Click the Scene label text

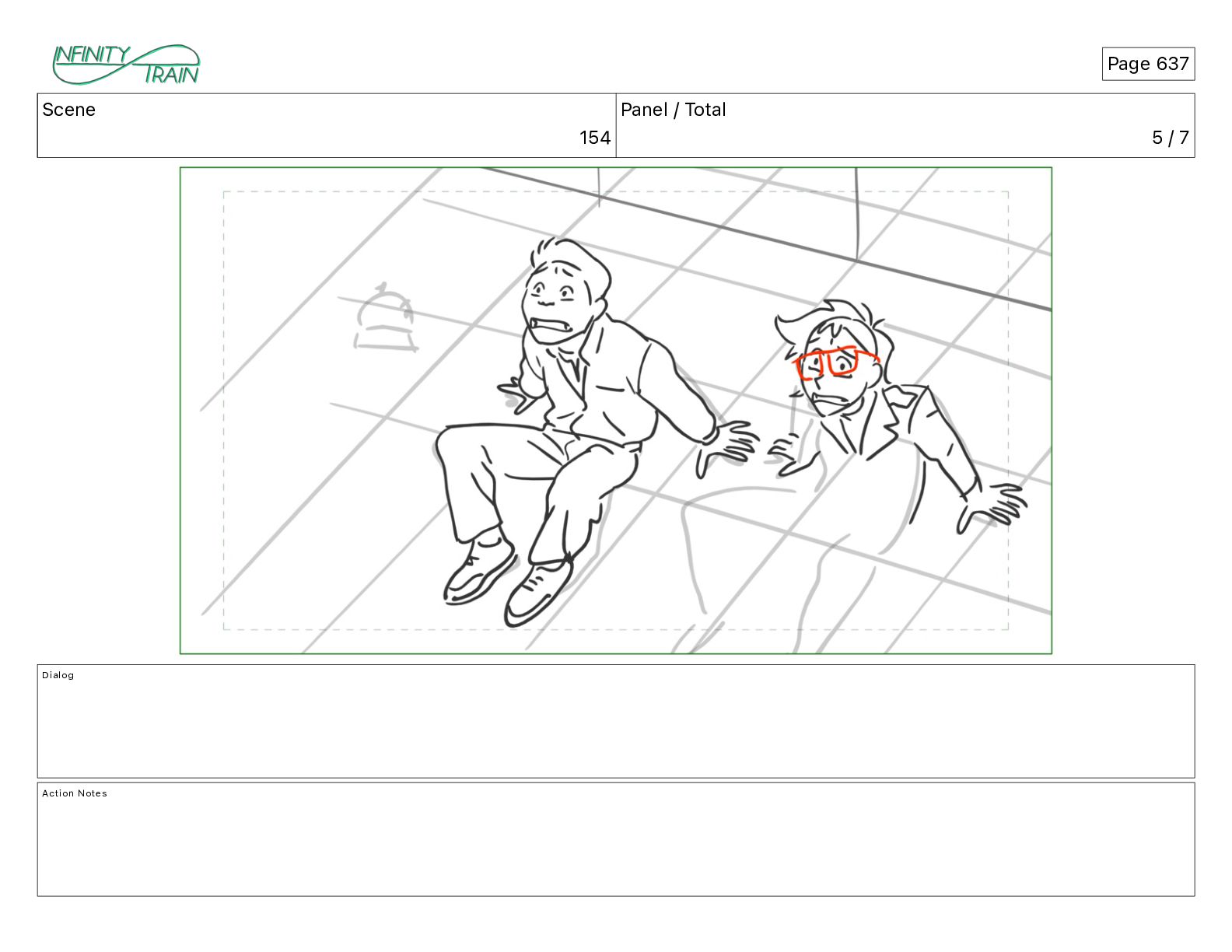click(68, 110)
